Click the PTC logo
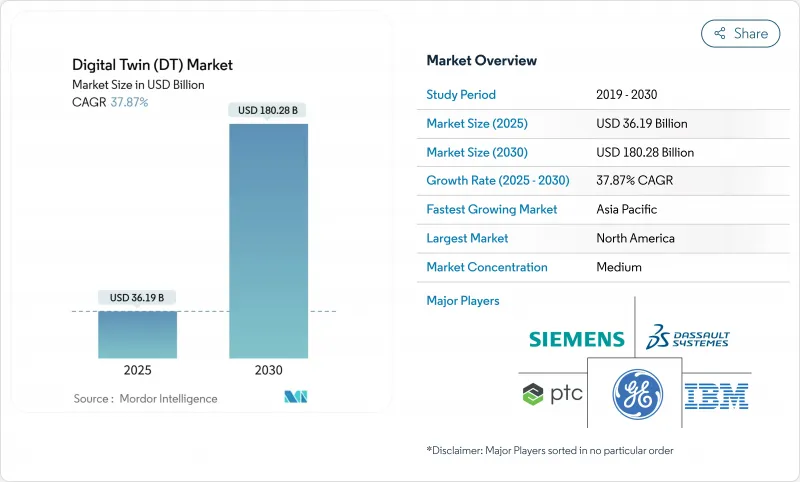Screen dimensions: 800x482 click(x=552, y=393)
